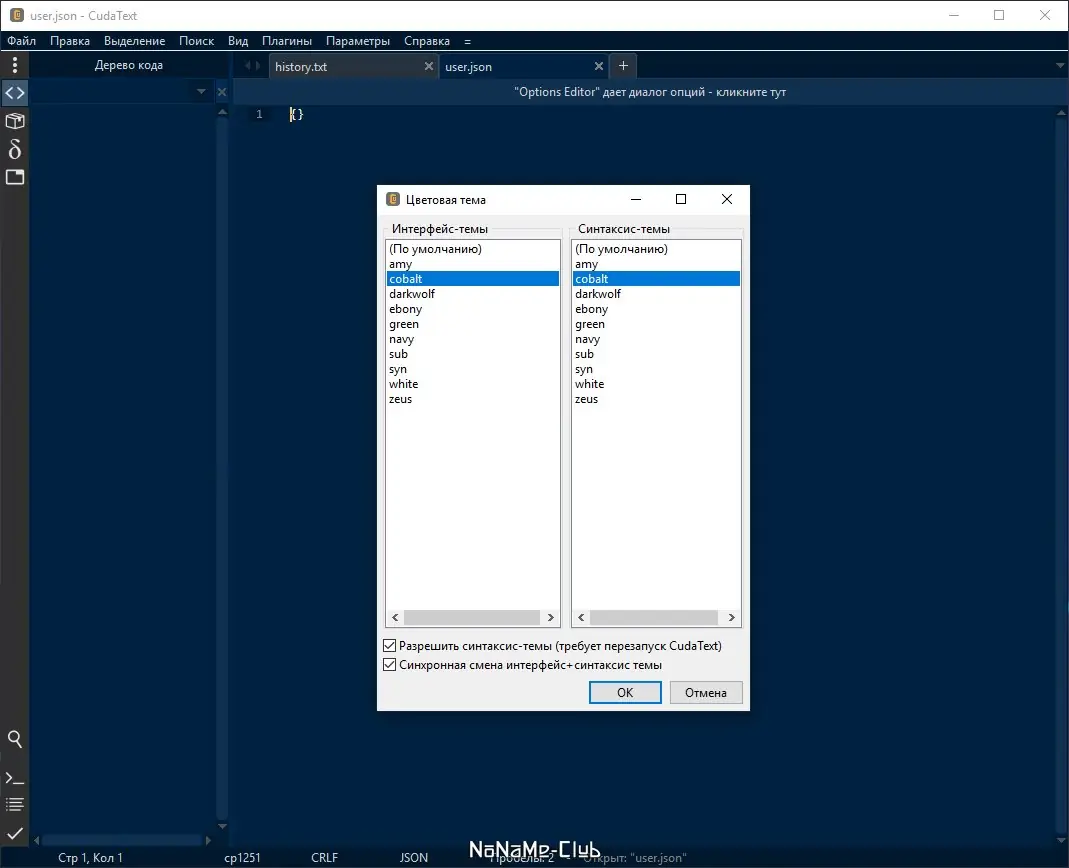Open the Справка menu
1069x868 pixels.
(x=427, y=41)
